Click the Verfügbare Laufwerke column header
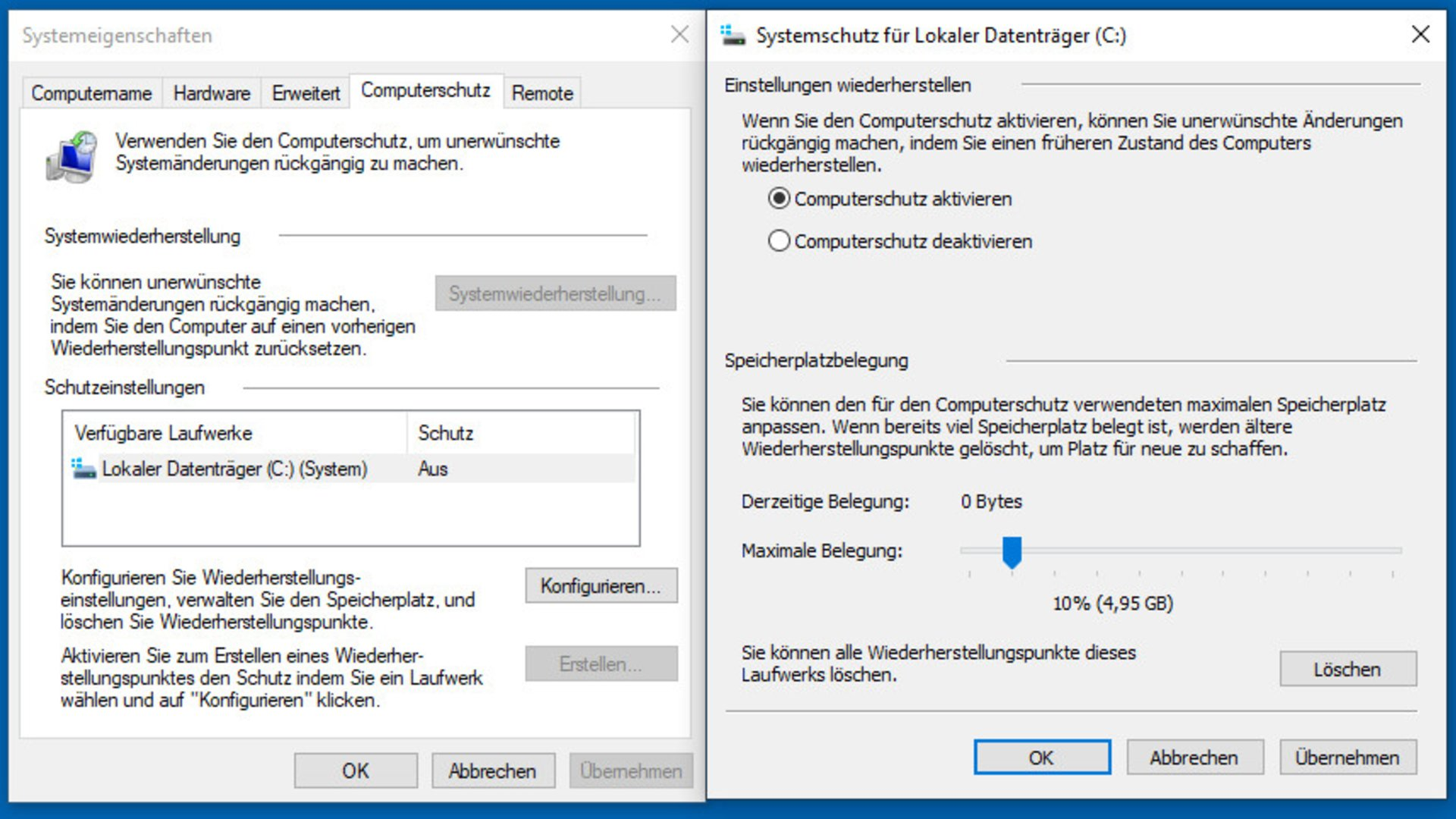1456x819 pixels. coord(235,433)
